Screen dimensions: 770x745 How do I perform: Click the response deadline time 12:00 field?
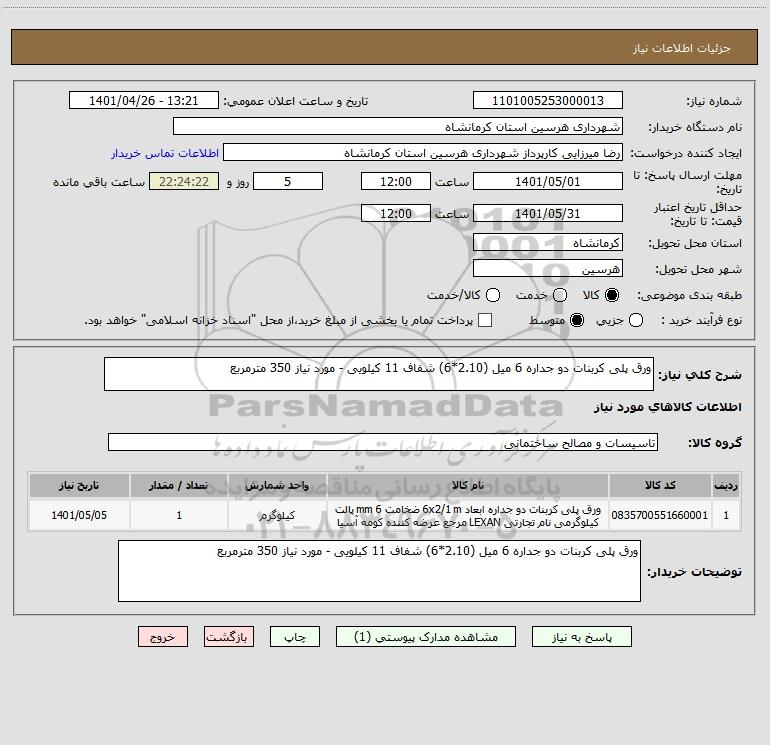click(x=396, y=181)
